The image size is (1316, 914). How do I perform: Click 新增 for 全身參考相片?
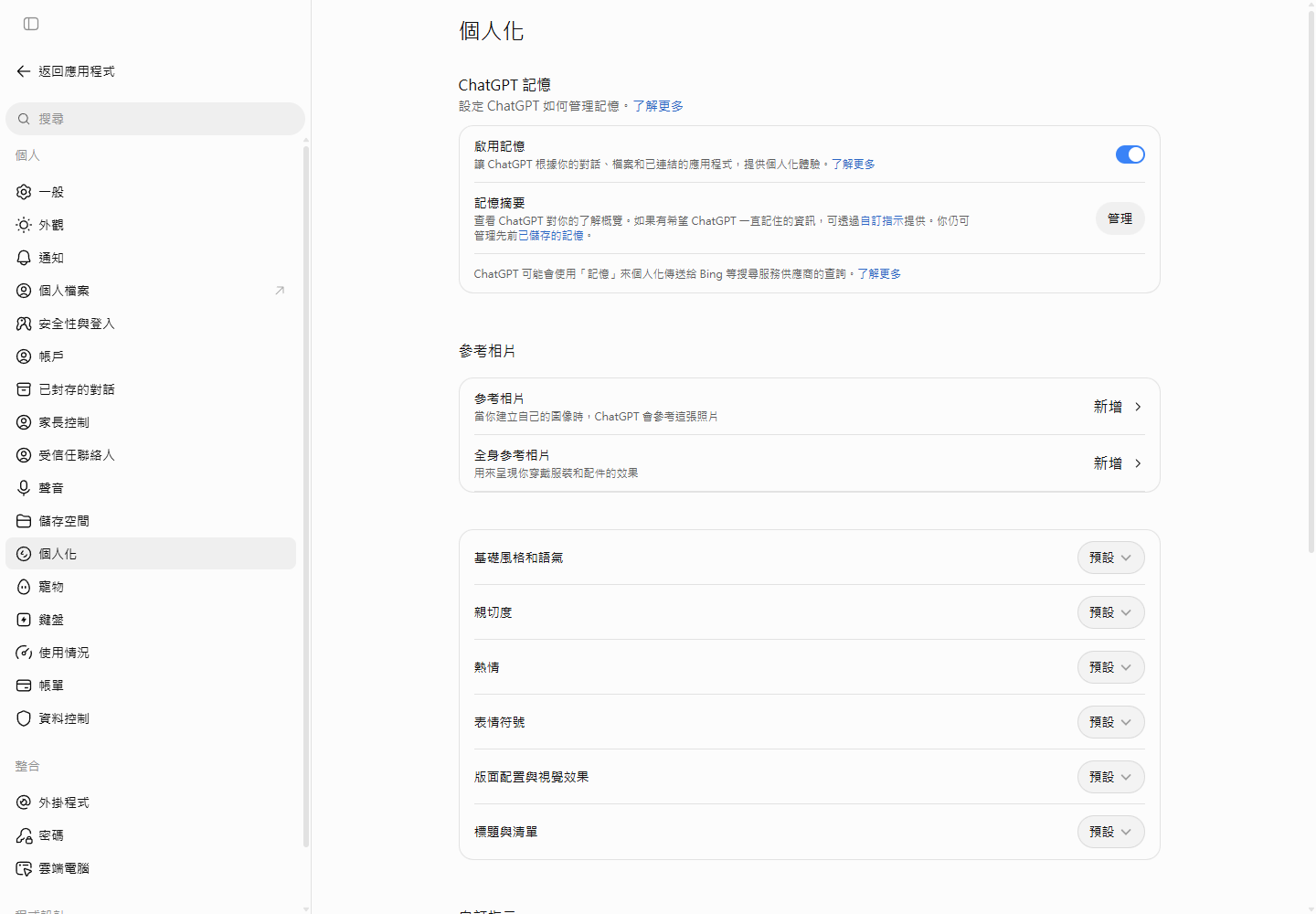pos(1118,463)
